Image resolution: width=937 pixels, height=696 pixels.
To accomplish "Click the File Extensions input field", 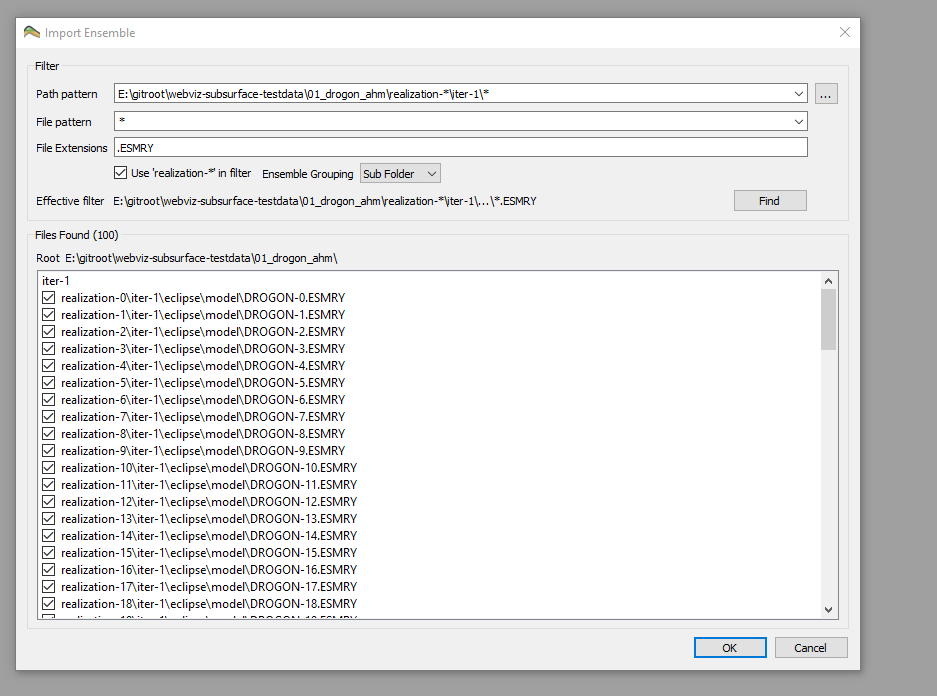I will (461, 148).
